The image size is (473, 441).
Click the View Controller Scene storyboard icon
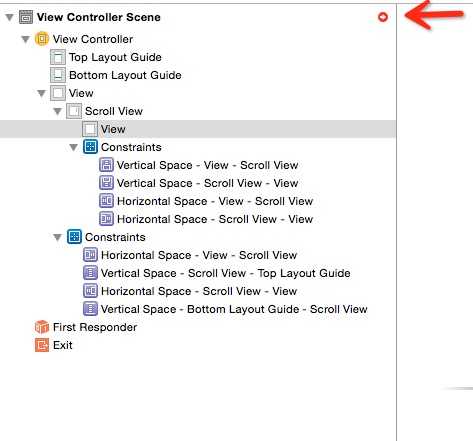(26, 17)
